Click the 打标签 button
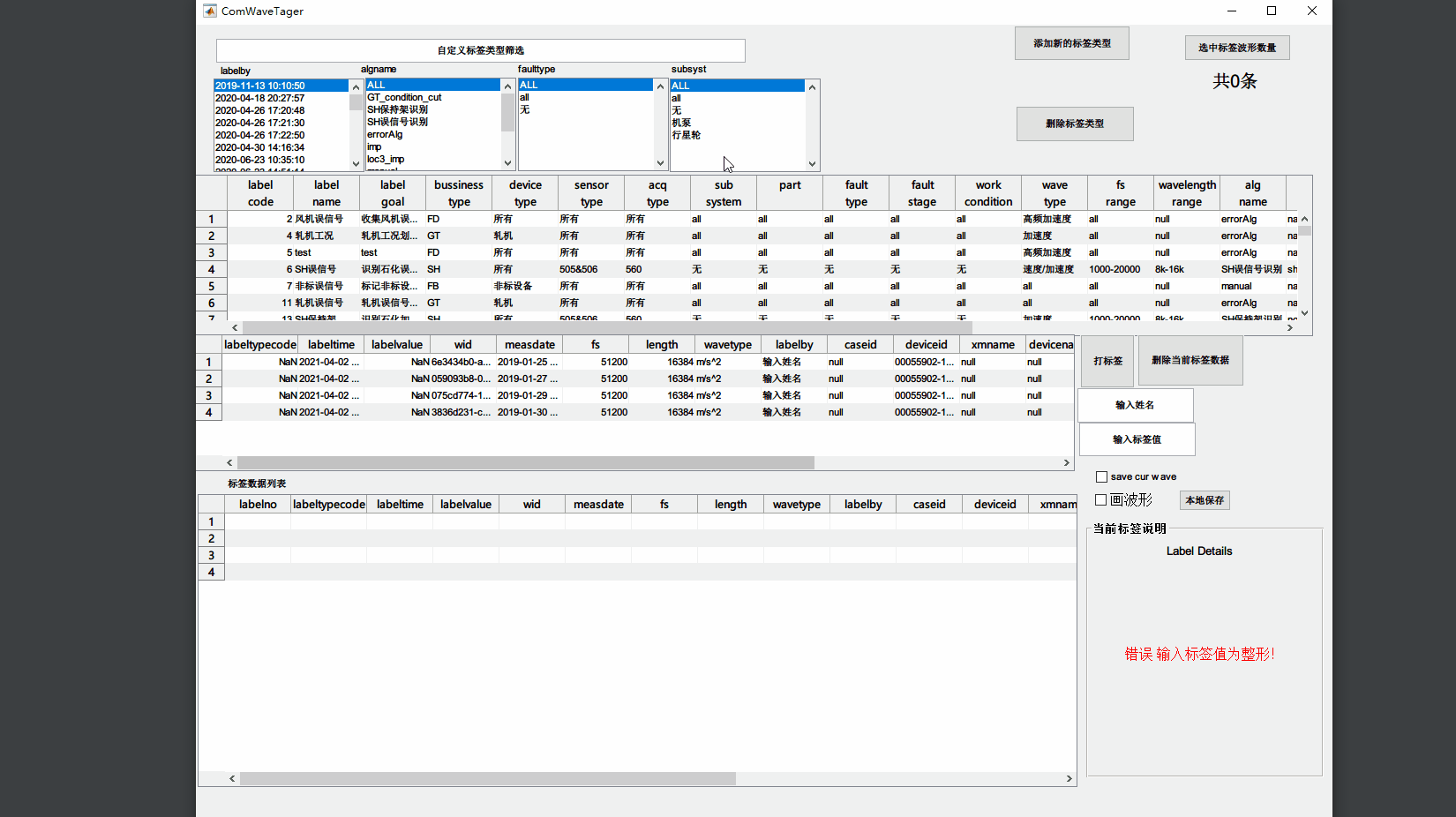Viewport: 1456px width, 817px height. click(1107, 360)
